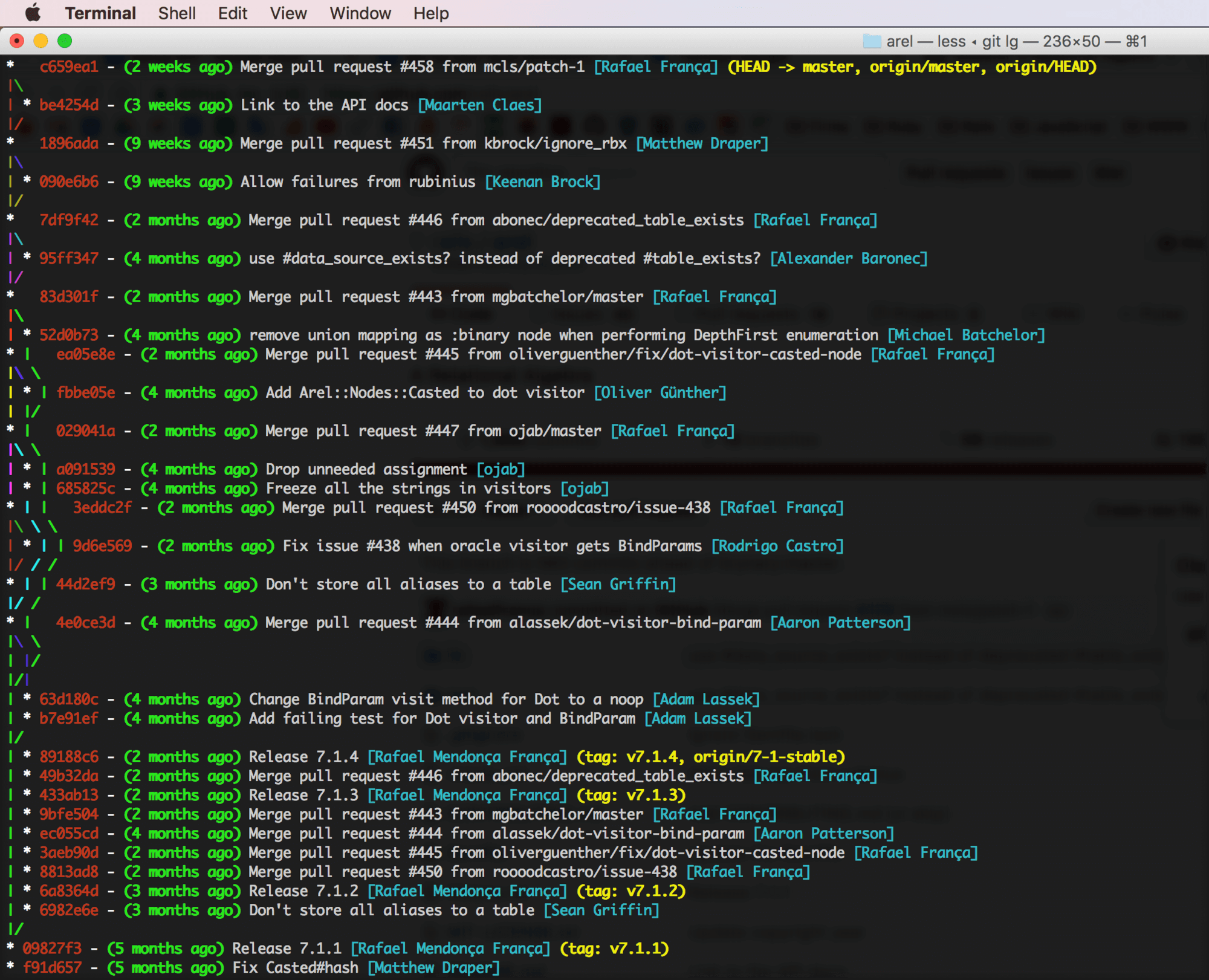
Task: Open the View menu
Action: tap(288, 13)
